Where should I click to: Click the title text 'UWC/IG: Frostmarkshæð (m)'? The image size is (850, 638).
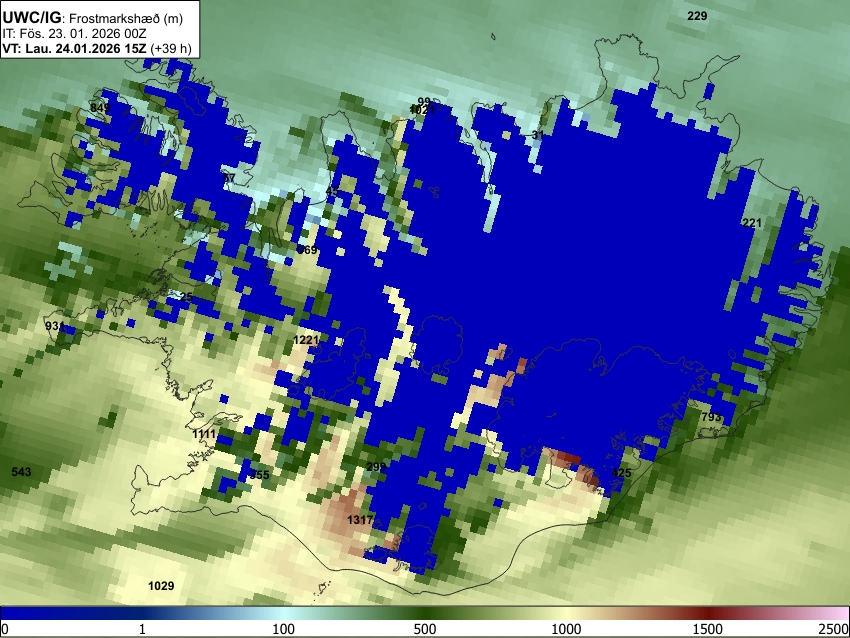coord(93,18)
